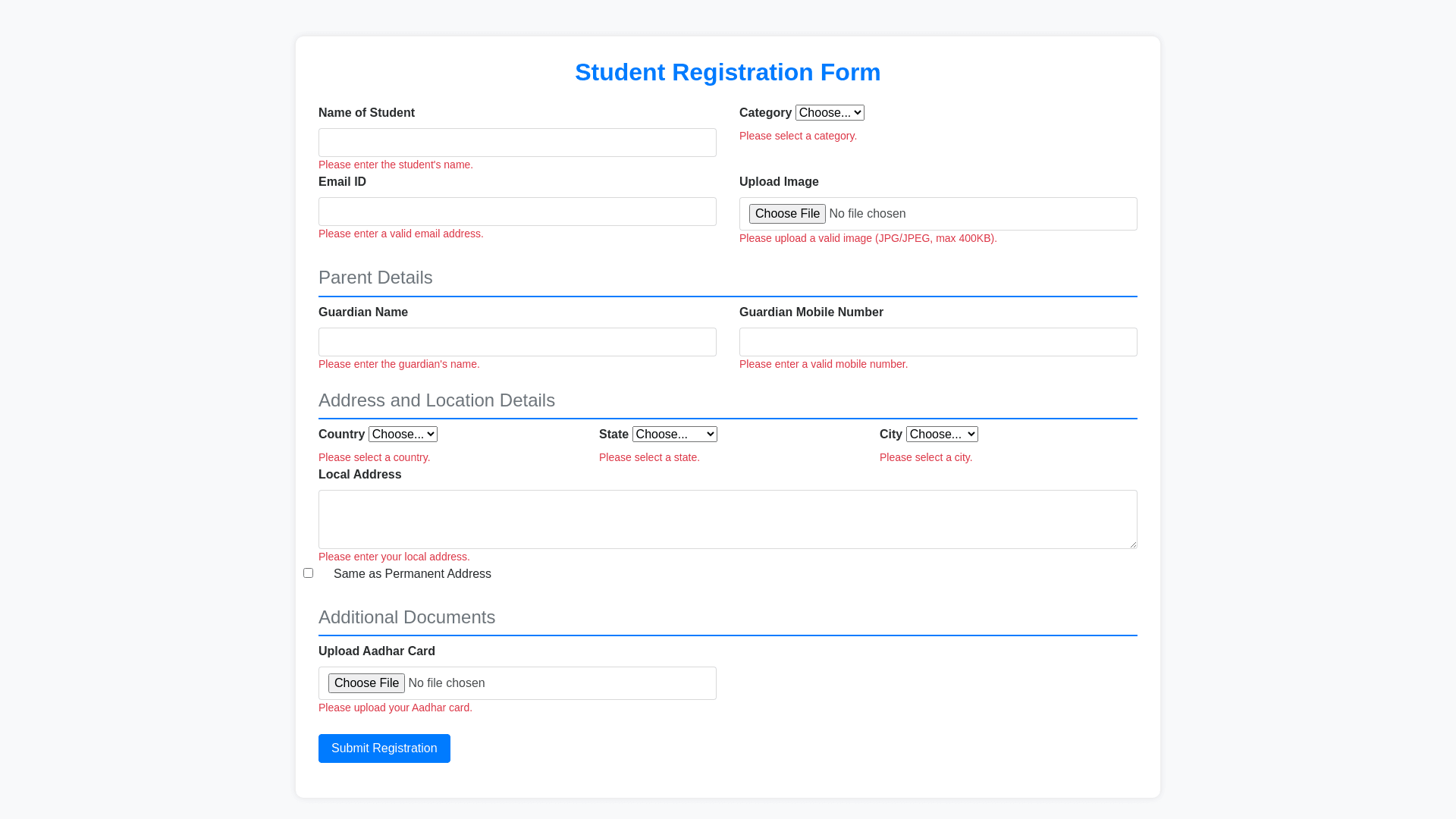Click the No file chosen text for image
Screen dimensions: 1456x819
click(x=867, y=214)
